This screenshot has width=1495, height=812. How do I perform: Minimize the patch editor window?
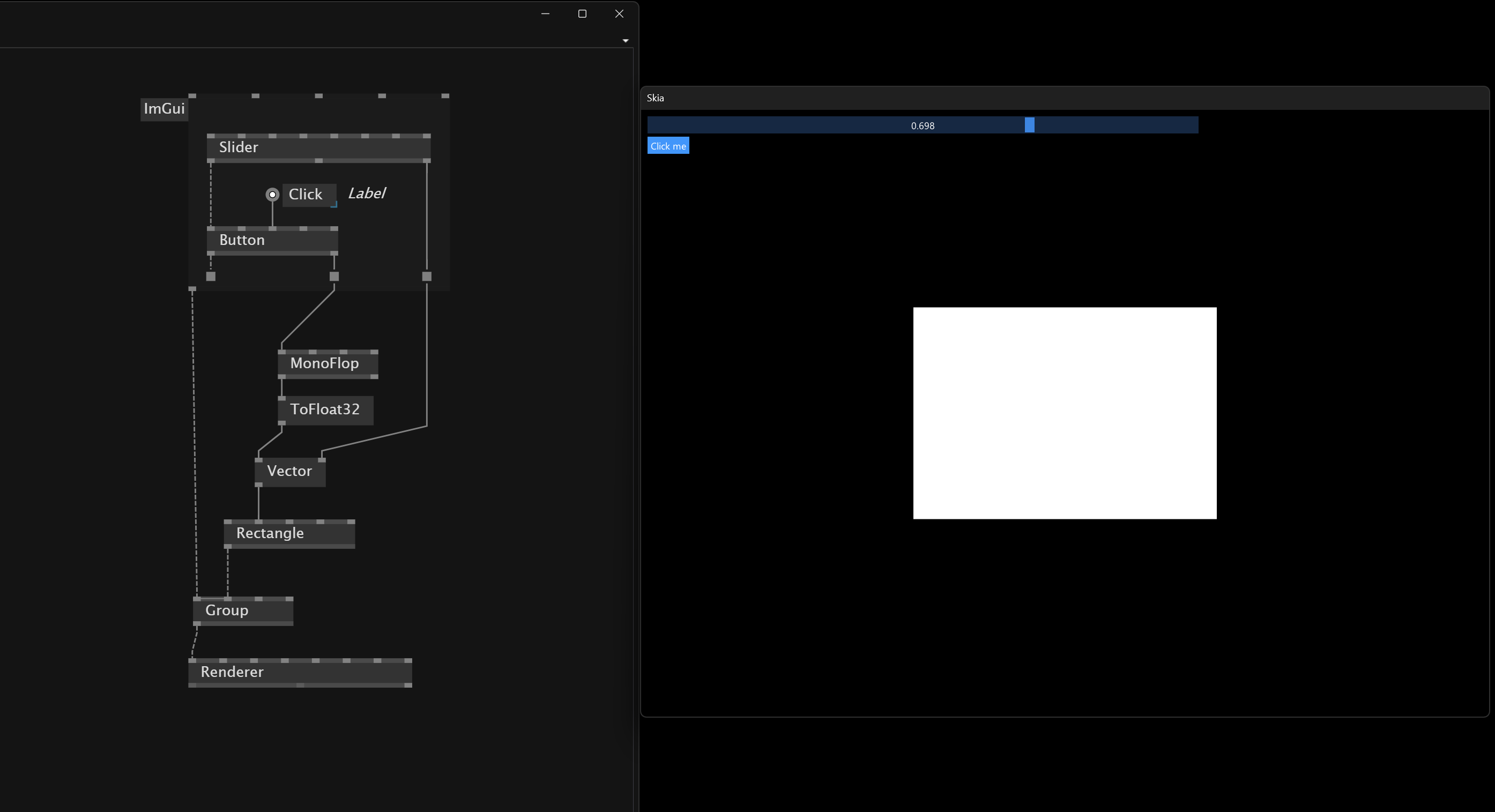pos(545,14)
